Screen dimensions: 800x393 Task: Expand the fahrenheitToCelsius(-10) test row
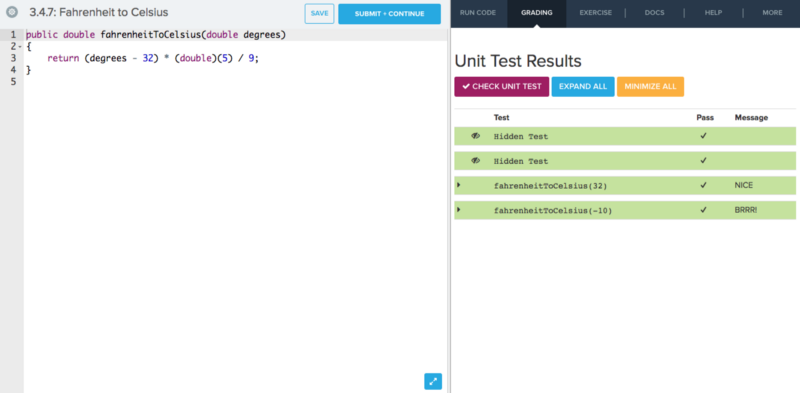pos(459,209)
